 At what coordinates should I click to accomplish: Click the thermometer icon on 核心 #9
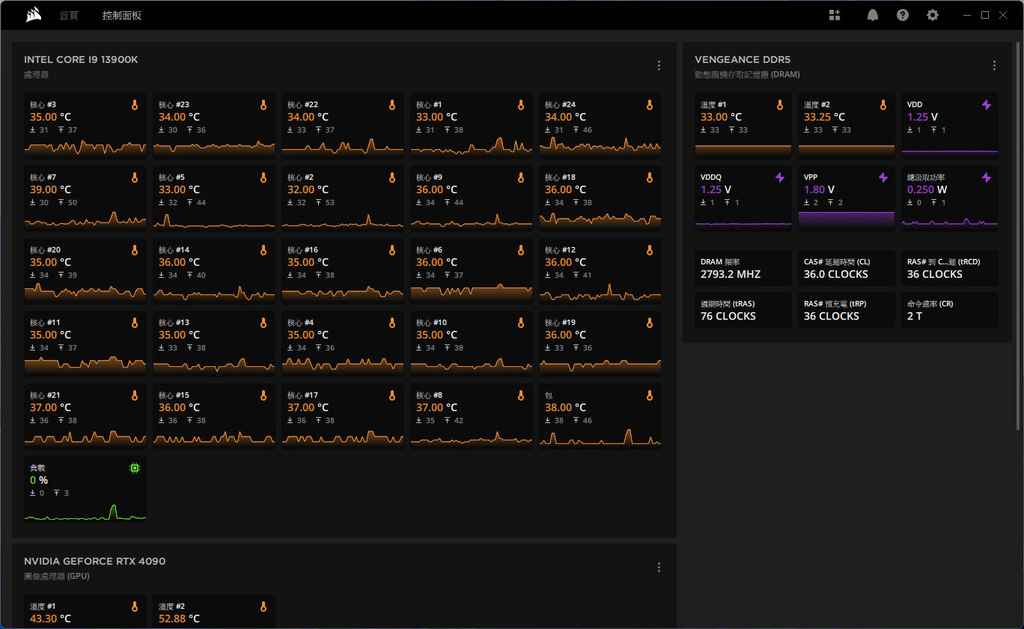coord(520,177)
